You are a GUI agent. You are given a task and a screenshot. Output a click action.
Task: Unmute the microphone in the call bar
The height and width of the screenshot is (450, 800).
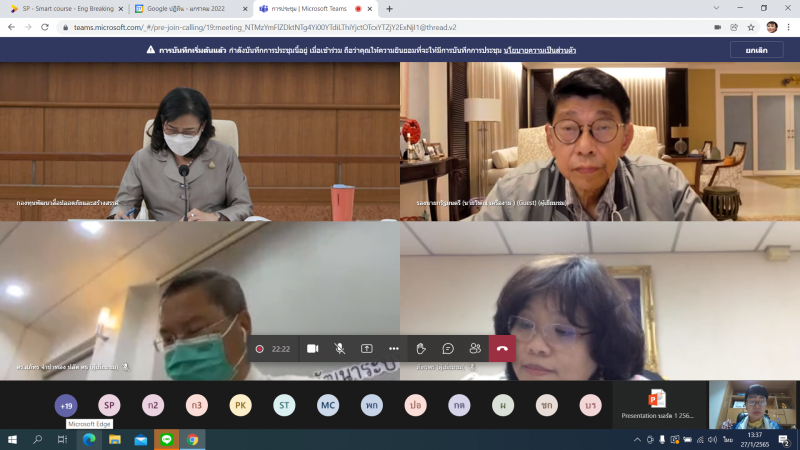click(339, 348)
